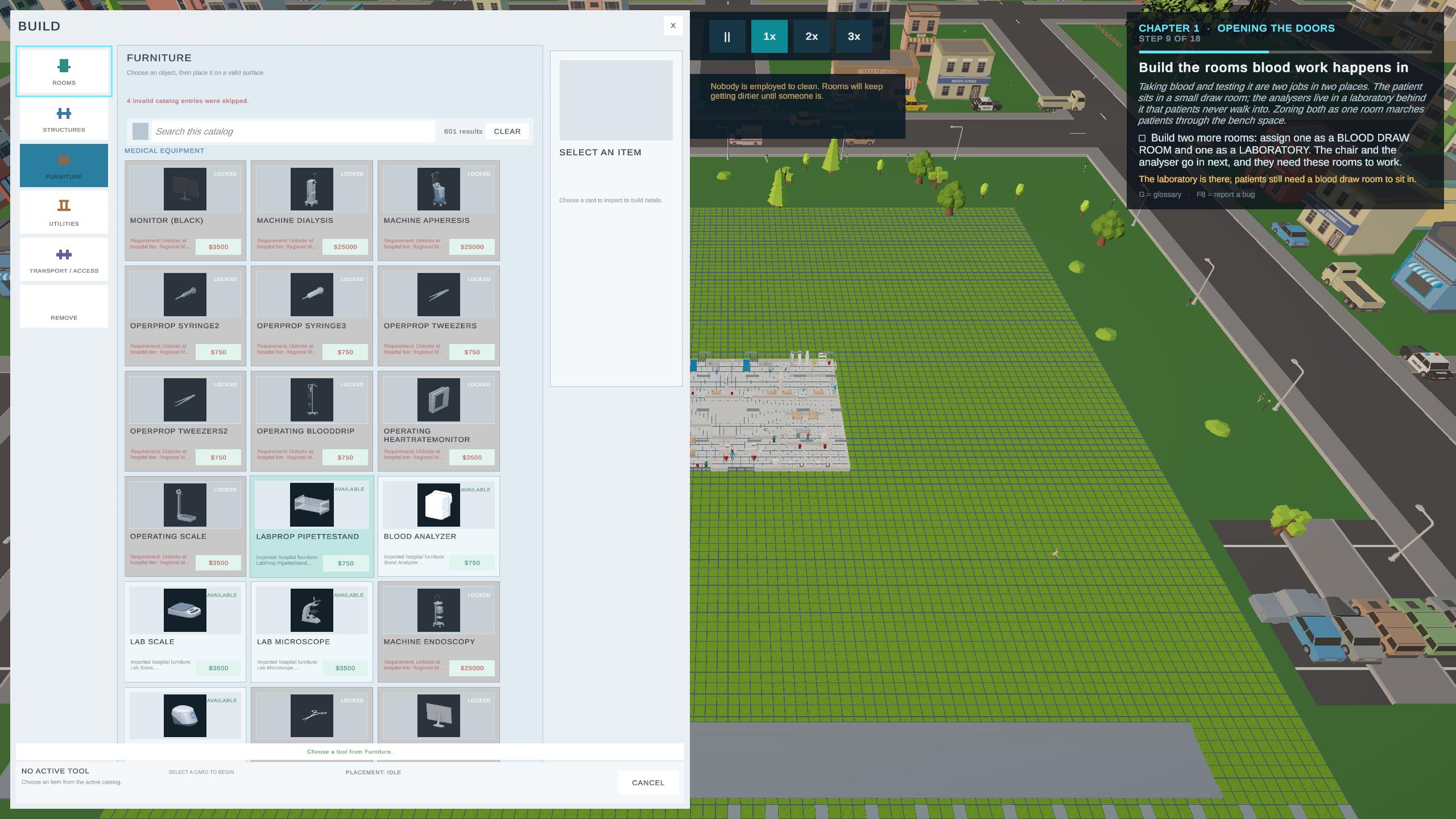Tick the Build two more rooms objective checkbox
Image resolution: width=1456 pixels, height=819 pixels.
[1142, 138]
